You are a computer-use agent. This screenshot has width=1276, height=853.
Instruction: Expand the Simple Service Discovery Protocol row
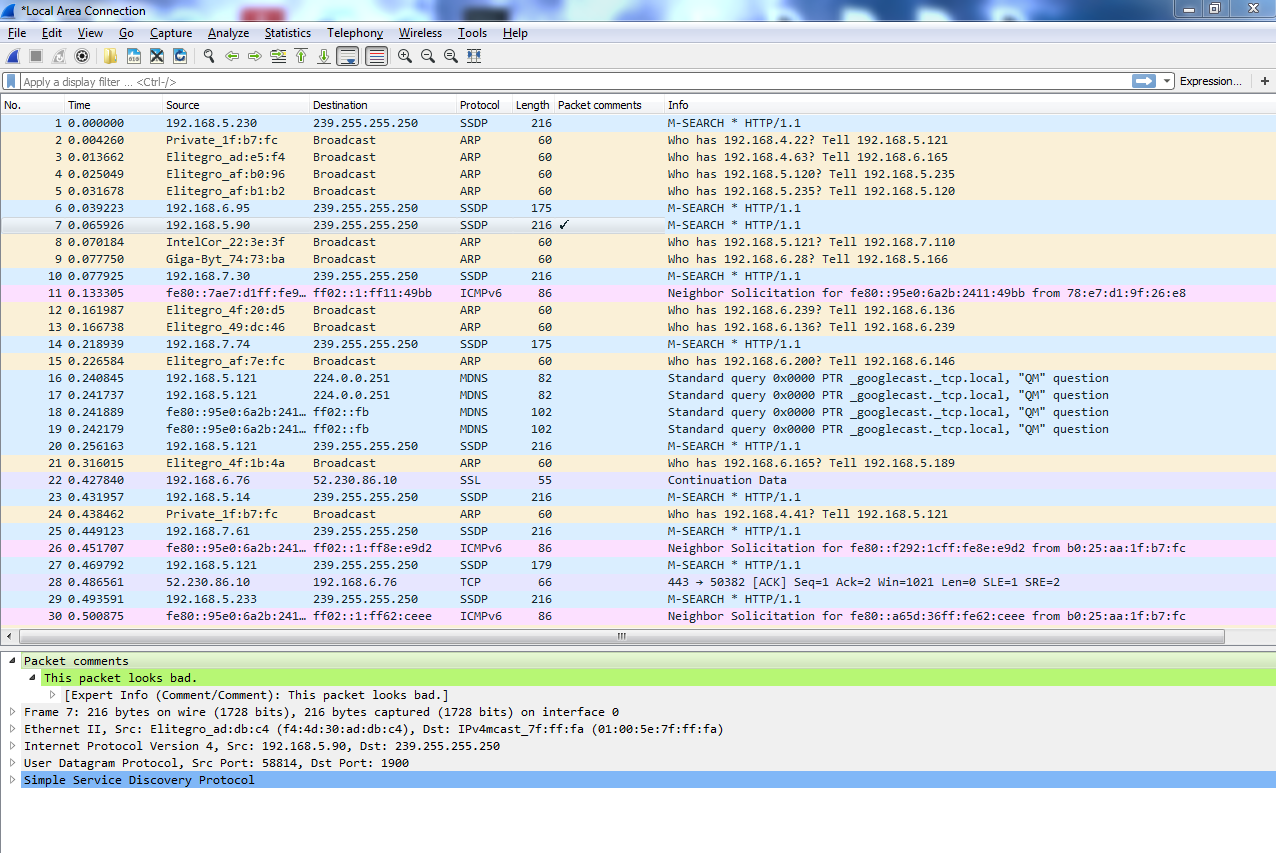(x=12, y=780)
